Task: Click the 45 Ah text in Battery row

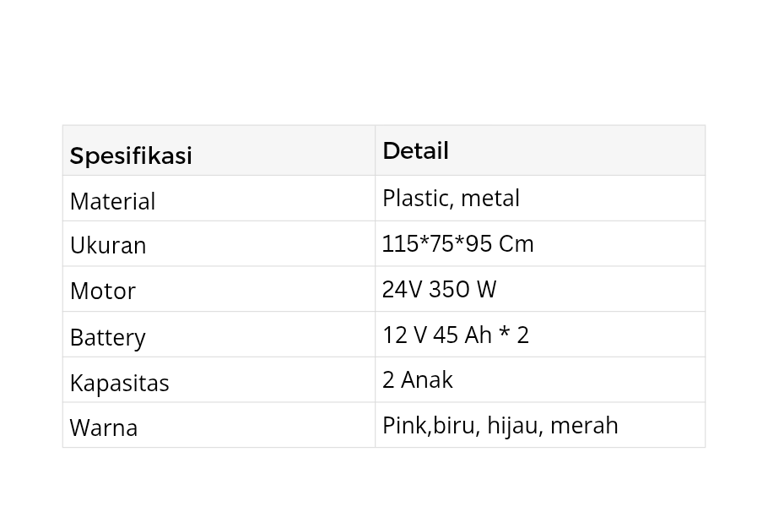Action: (462, 335)
